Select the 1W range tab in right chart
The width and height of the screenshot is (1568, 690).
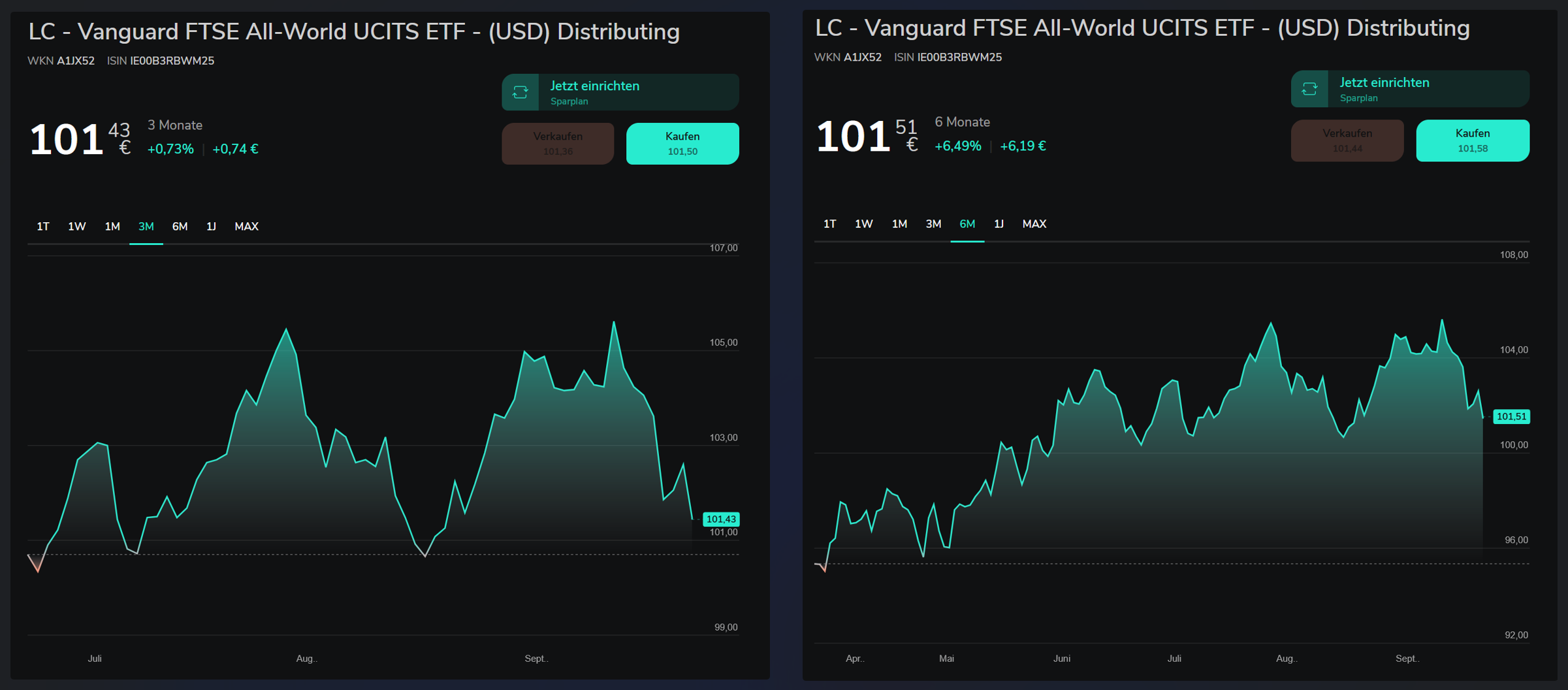coord(864,224)
